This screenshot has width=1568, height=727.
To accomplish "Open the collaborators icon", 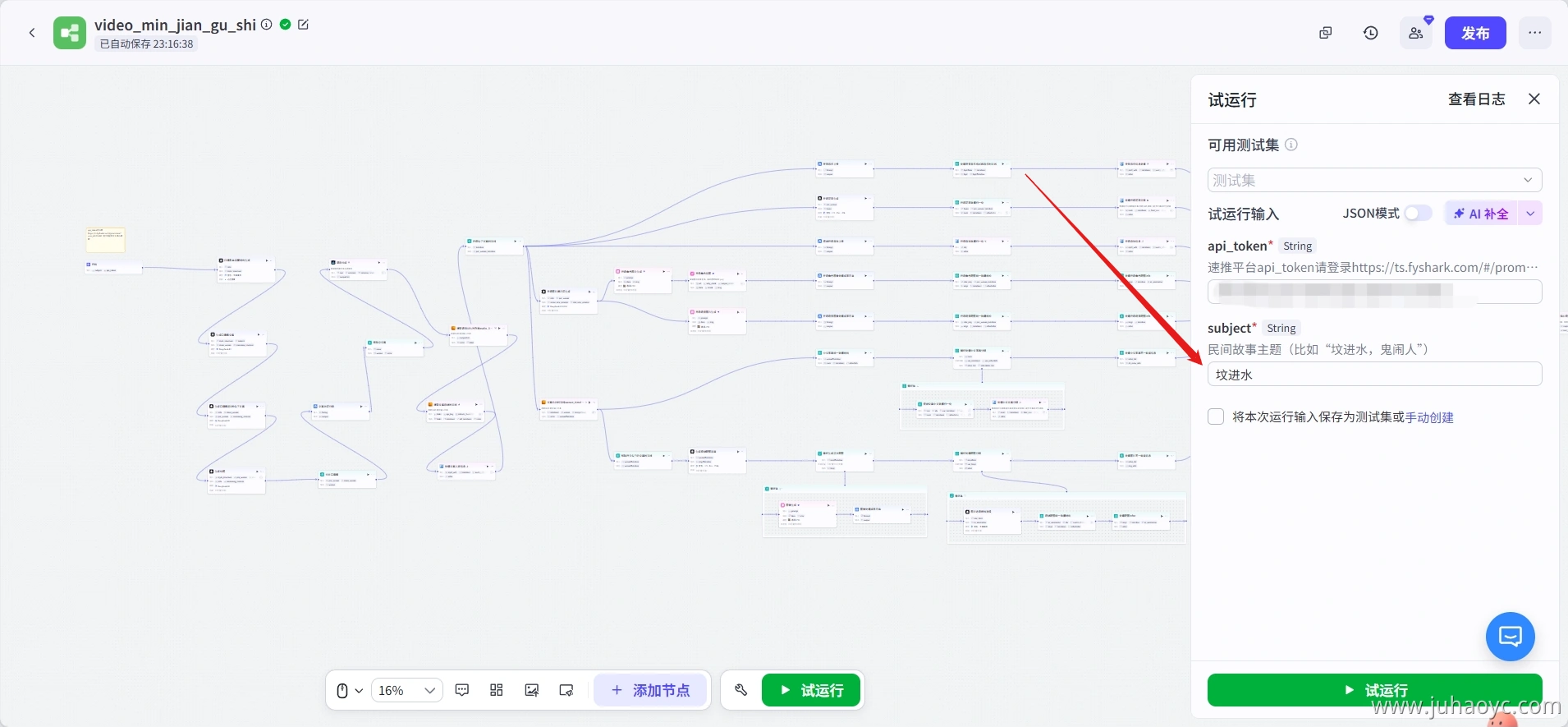I will click(1416, 33).
